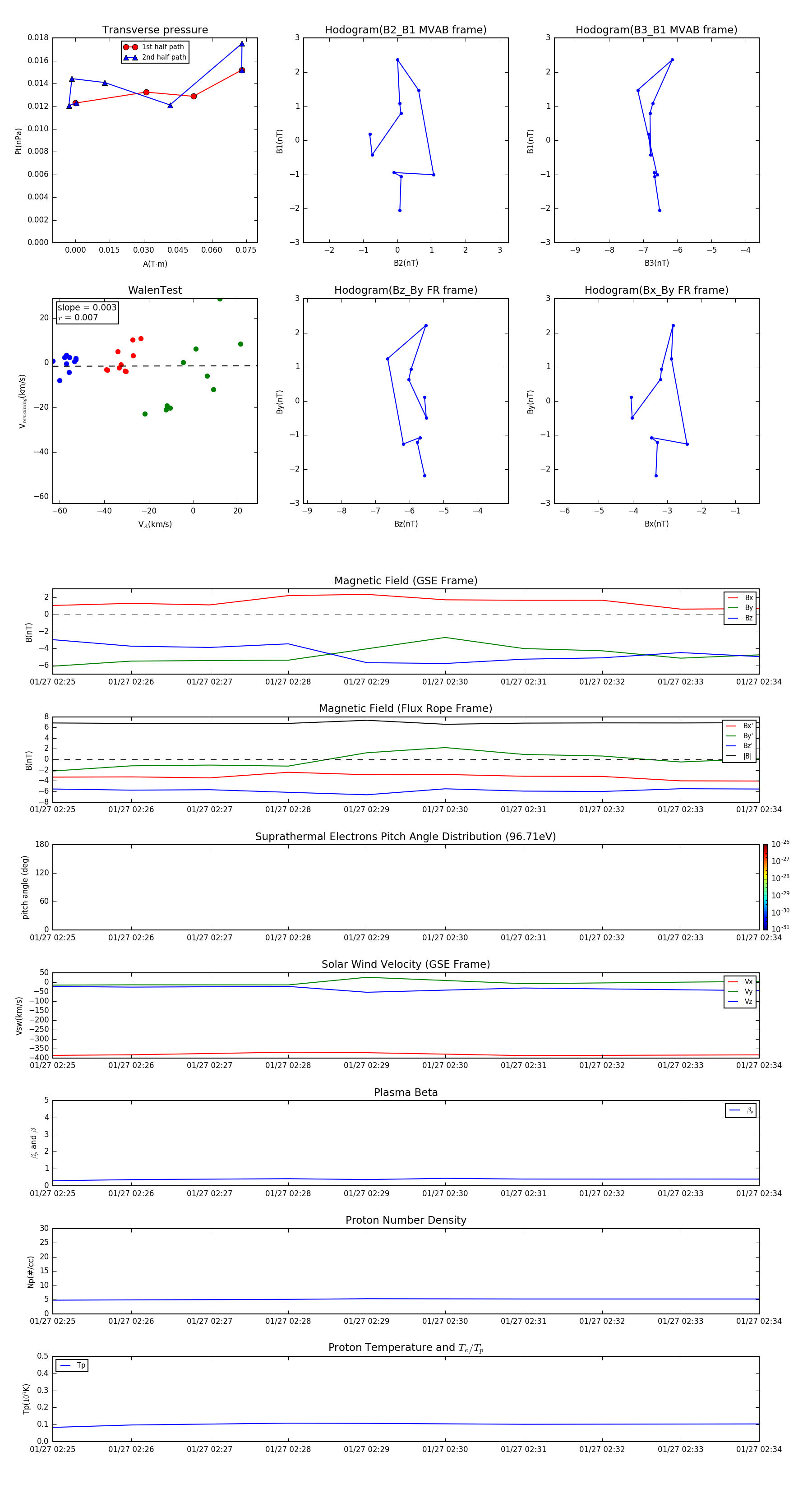
Task: Select the "Pt(nPa)" y-axis label
Action: [x=18, y=140]
